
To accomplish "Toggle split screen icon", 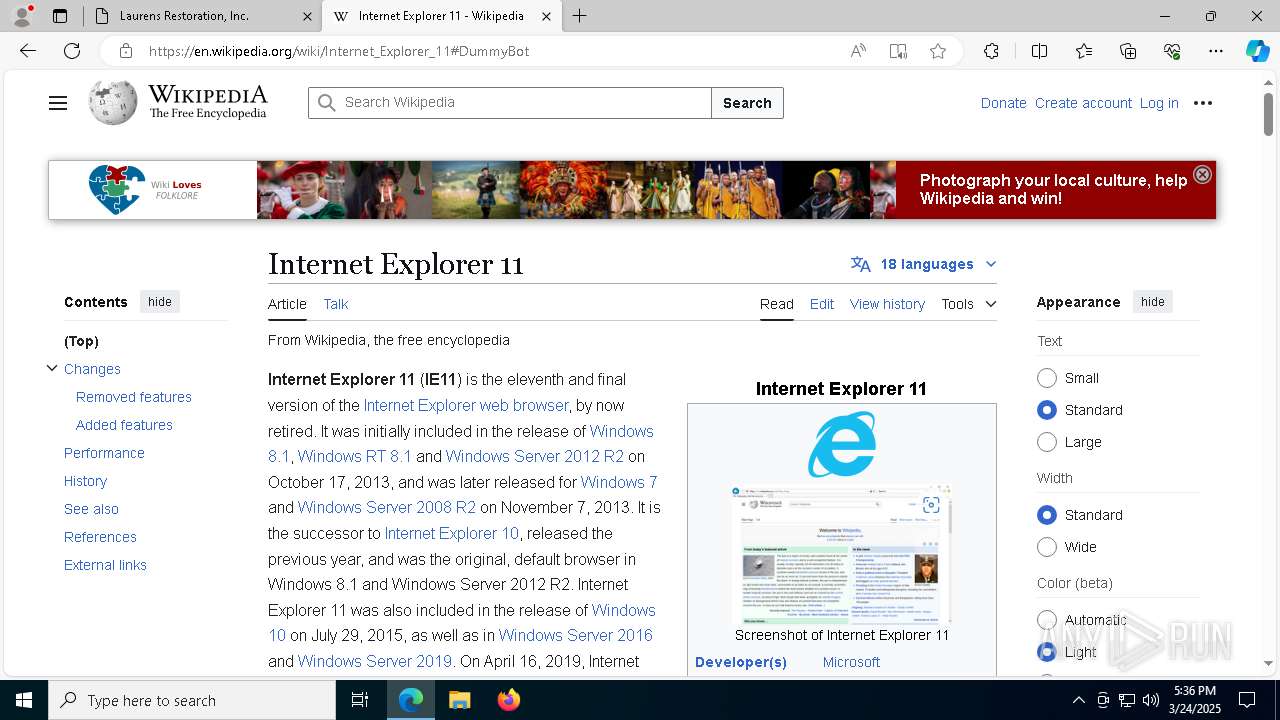I will point(1039,51).
